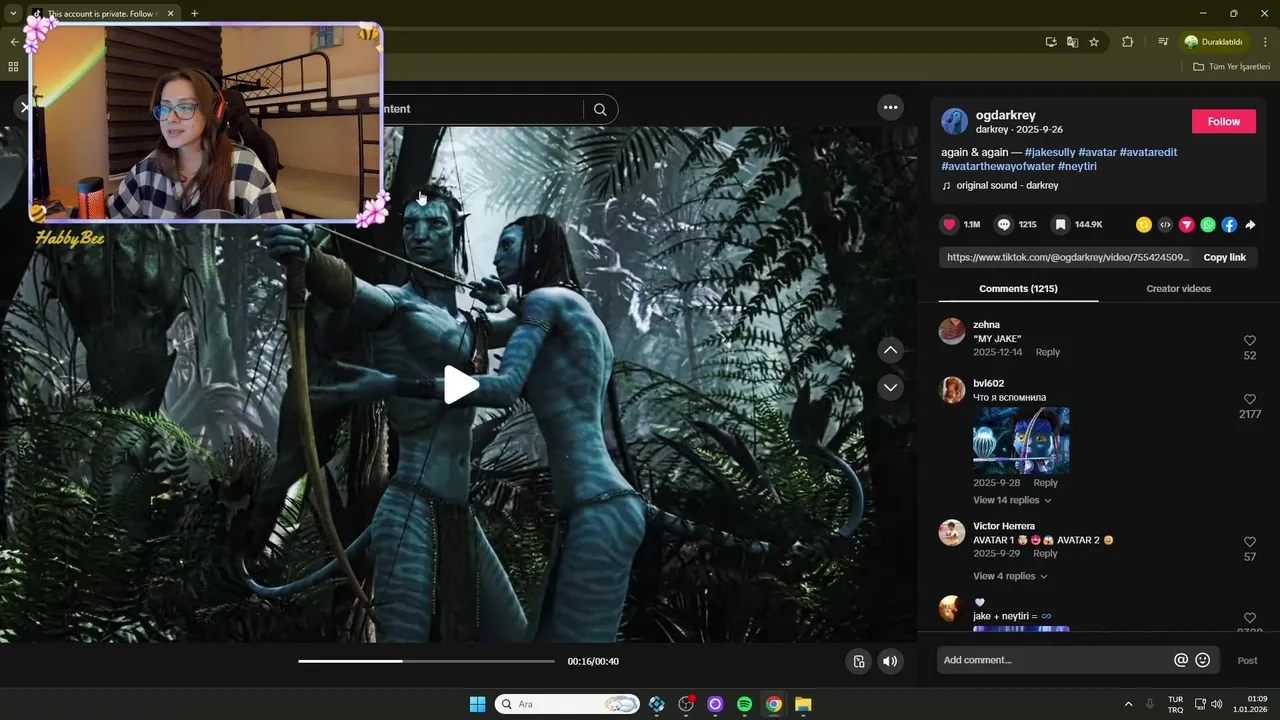1280x720 pixels.
Task: Show hidden system tray icons
Action: [x=1129, y=704]
